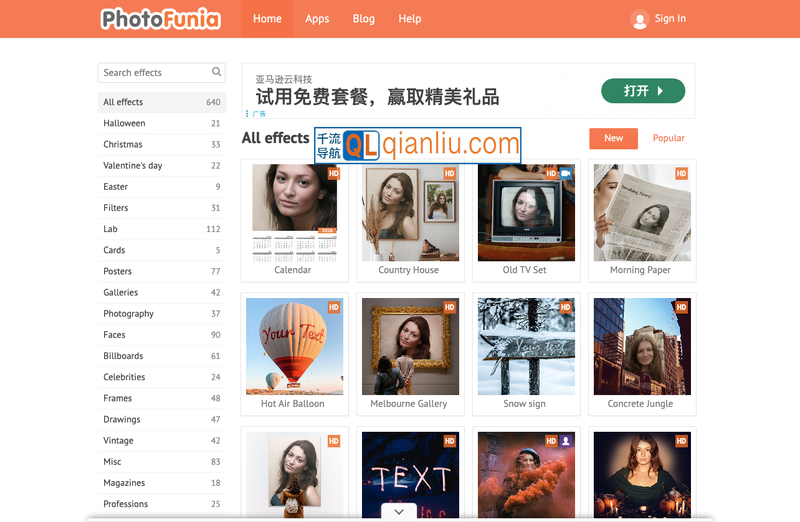Image resolution: width=800 pixels, height=522 pixels.
Task: Click the HD badge on Morning Paper
Action: point(681,173)
